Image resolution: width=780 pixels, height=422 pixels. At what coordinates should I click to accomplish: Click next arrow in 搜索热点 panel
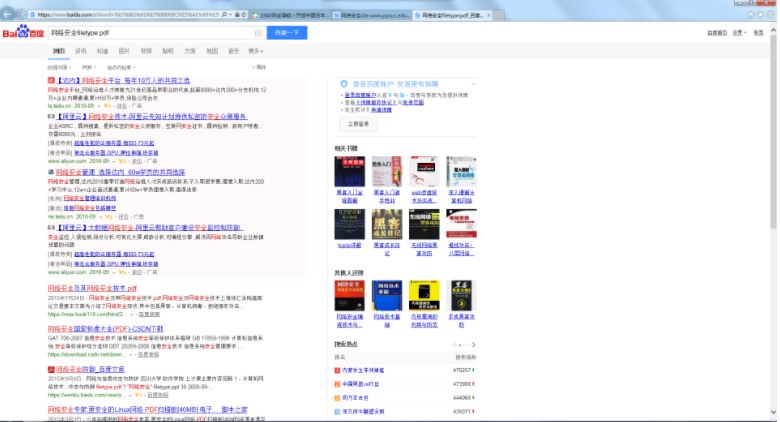click(x=474, y=344)
